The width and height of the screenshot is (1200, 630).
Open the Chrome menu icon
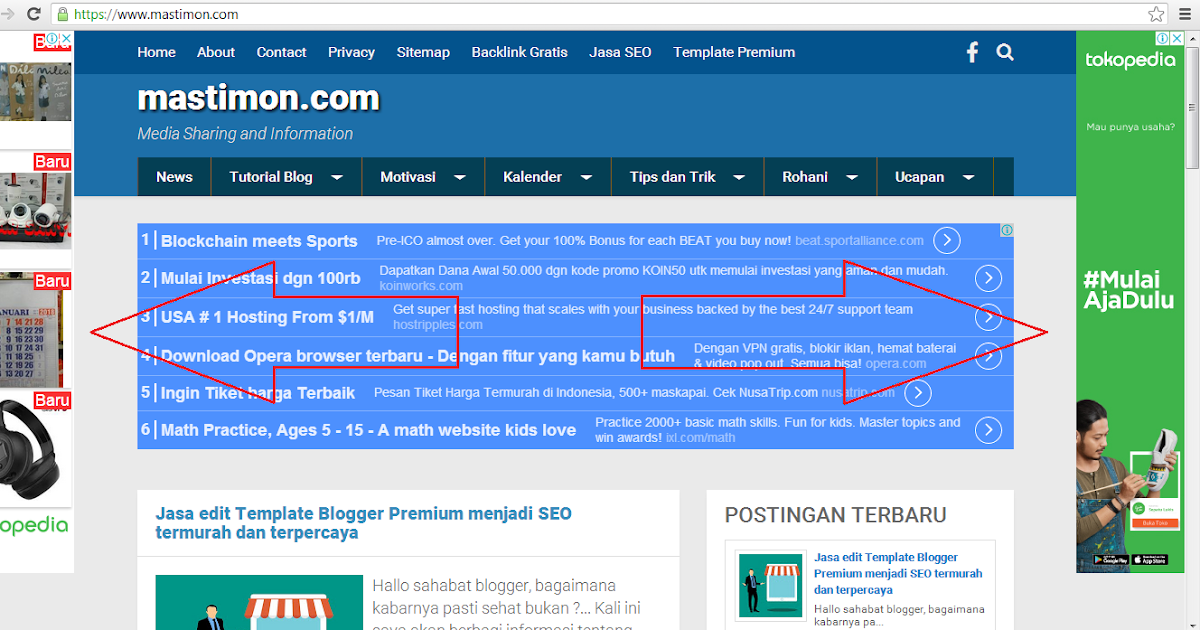pyautogui.click(x=1187, y=14)
